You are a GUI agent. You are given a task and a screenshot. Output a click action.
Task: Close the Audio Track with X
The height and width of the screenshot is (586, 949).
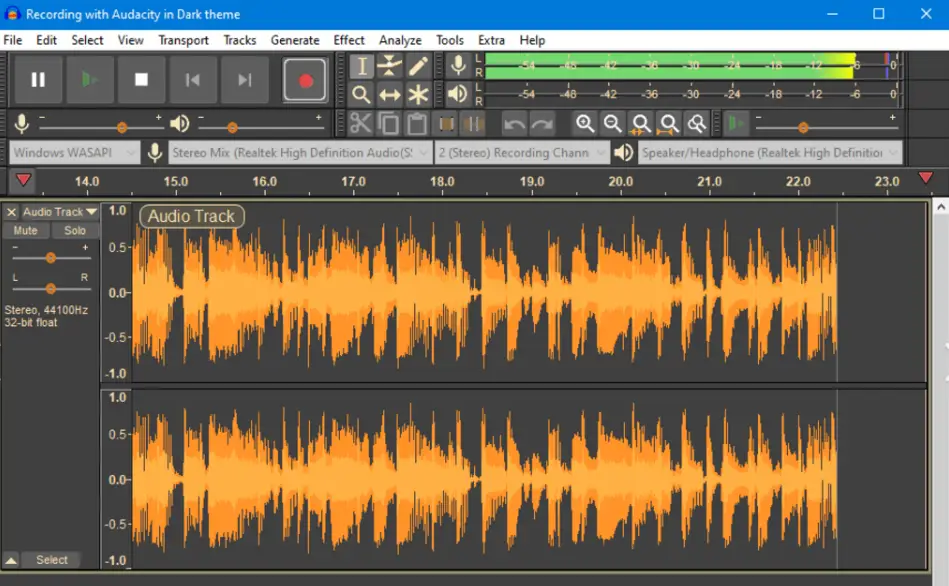point(11,212)
